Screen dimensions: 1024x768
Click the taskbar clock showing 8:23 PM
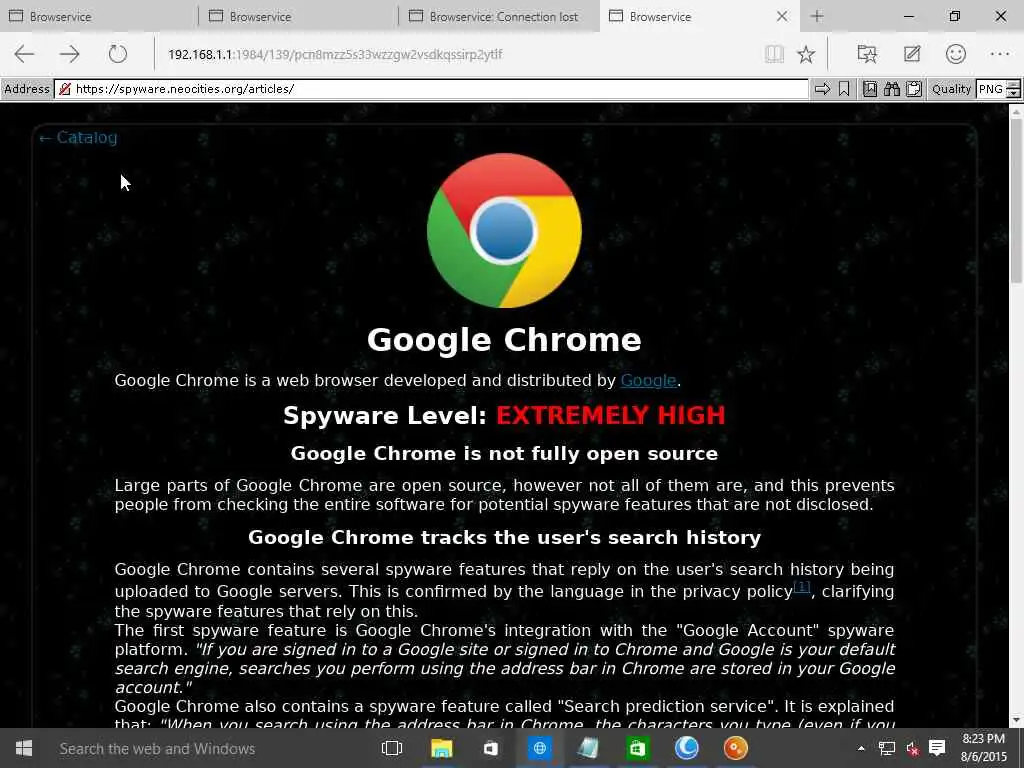pyautogui.click(x=984, y=748)
